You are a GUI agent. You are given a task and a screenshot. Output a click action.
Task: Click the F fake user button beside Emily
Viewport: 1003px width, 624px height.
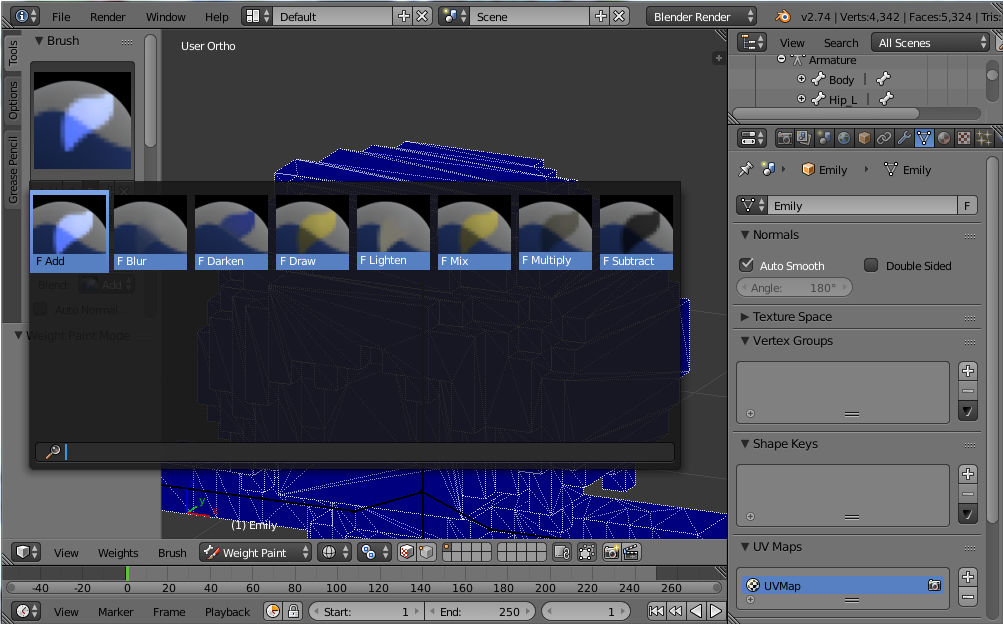(967, 205)
